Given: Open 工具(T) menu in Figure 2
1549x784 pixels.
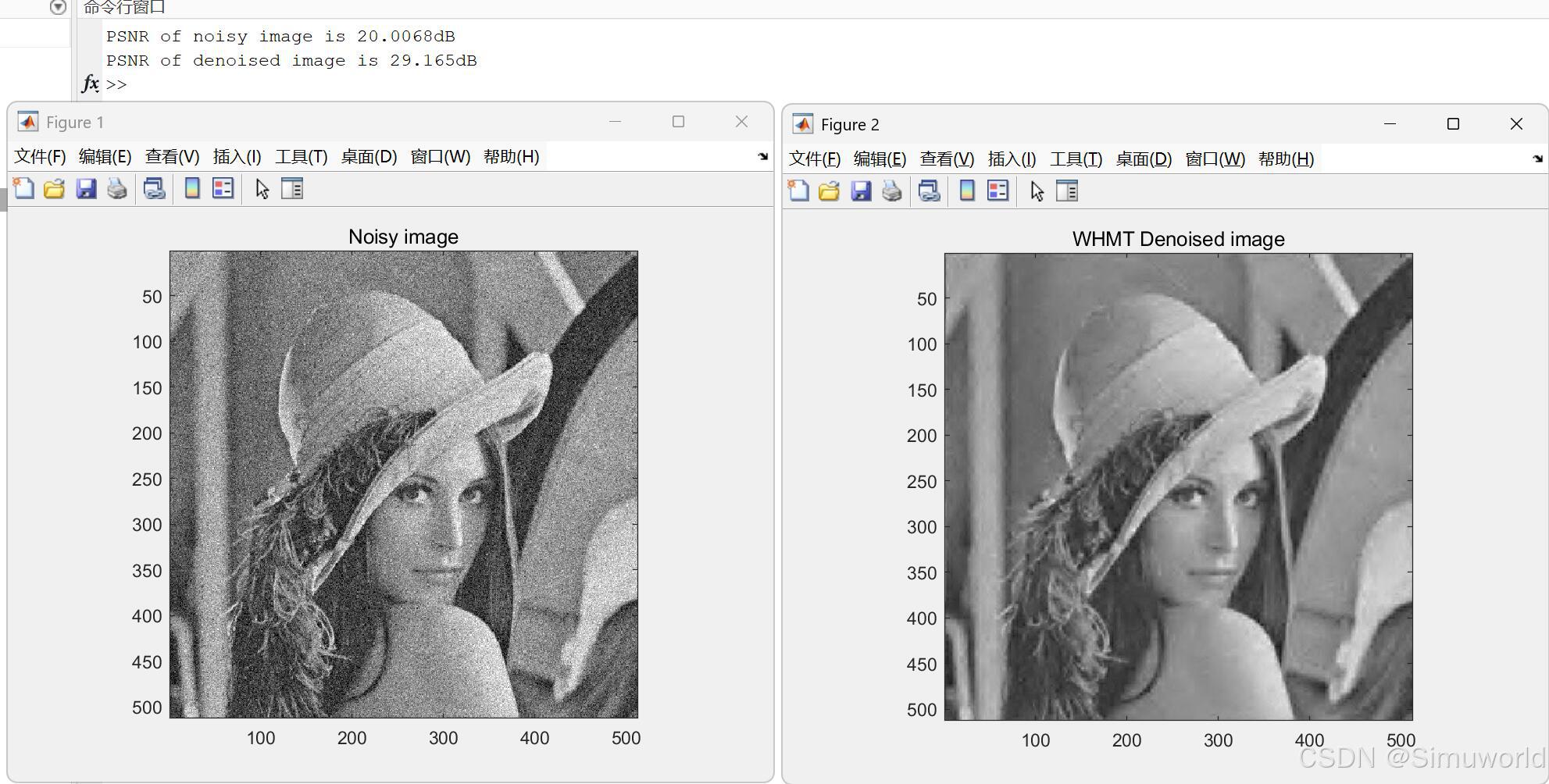Looking at the screenshot, I should (1076, 159).
